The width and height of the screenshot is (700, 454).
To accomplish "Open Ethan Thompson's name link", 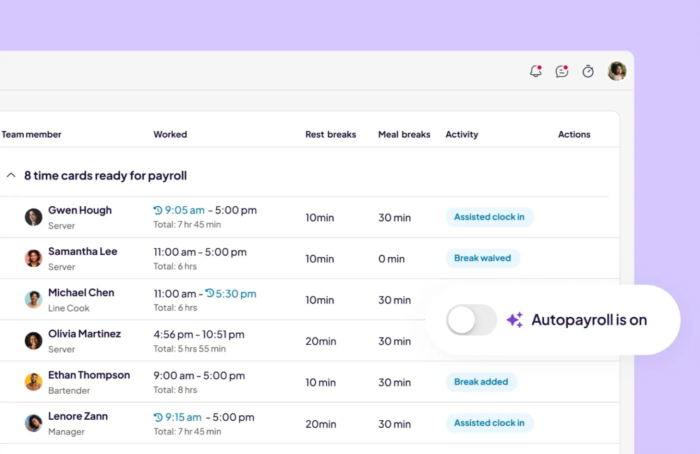I will point(89,375).
